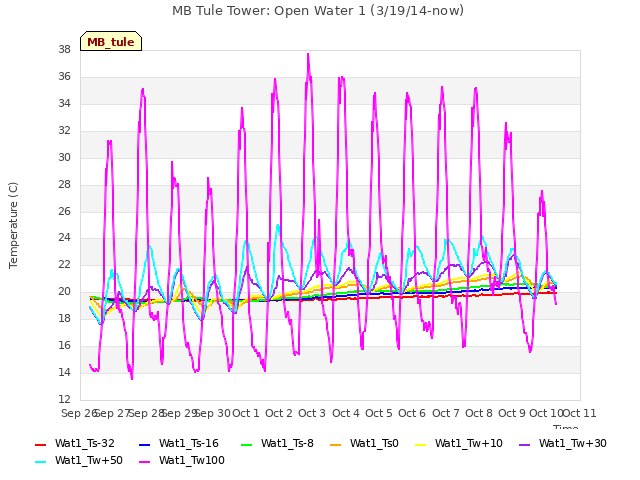Image resolution: width=640 pixels, height=480 pixels.
Task: Click the yellow Wat1_Tw+10 legend swatch
Action: pos(421,444)
